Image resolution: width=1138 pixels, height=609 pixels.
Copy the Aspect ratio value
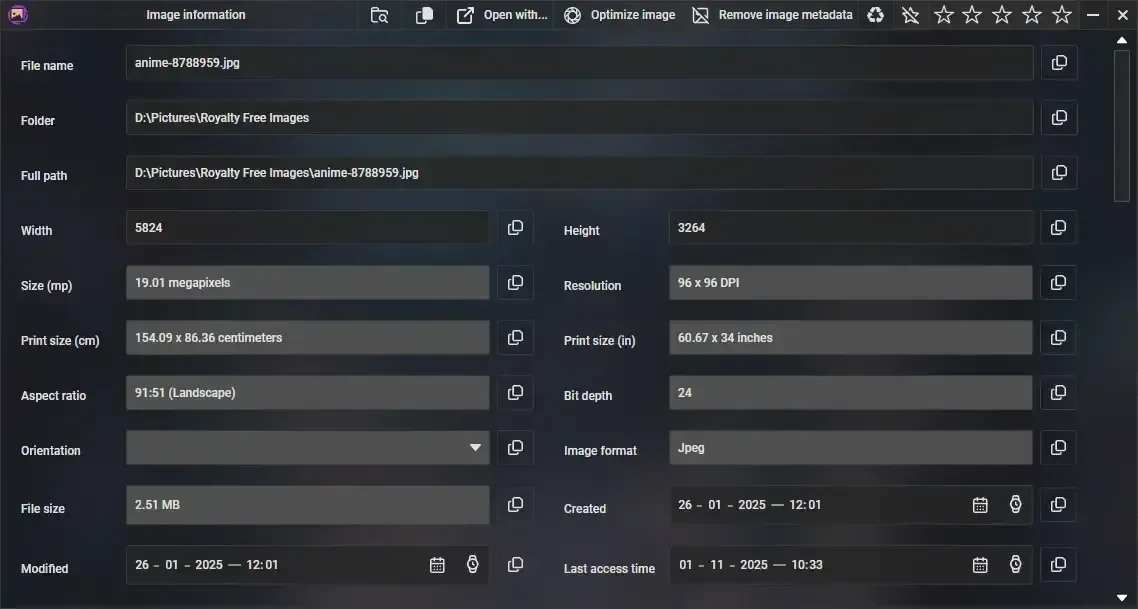(x=515, y=393)
